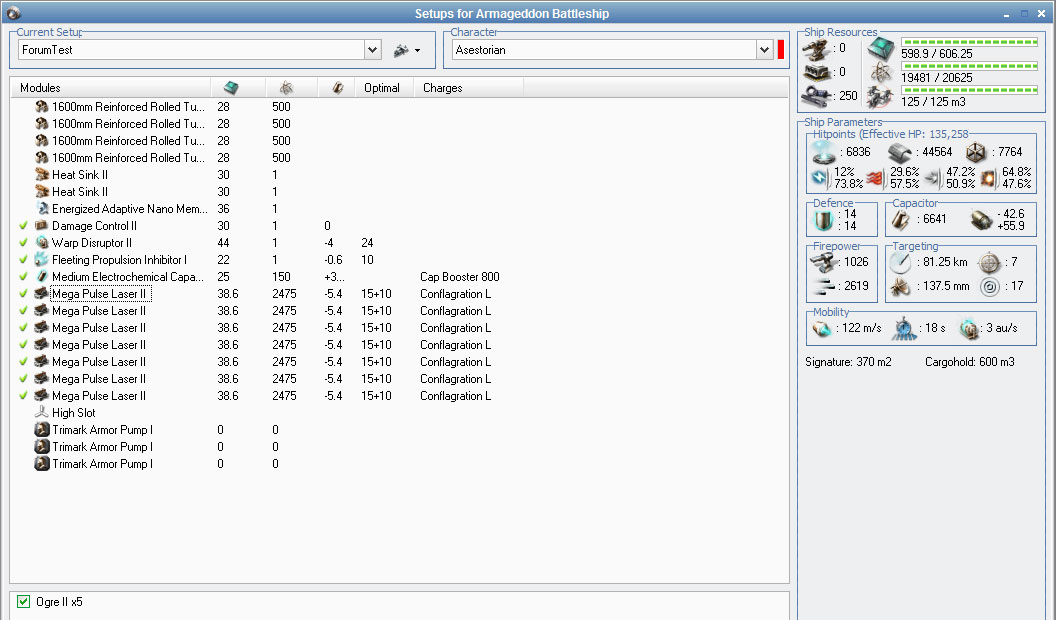The image size is (1056, 620).
Task: Click the sensor strength icon showing 17
Action: pyautogui.click(x=989, y=287)
